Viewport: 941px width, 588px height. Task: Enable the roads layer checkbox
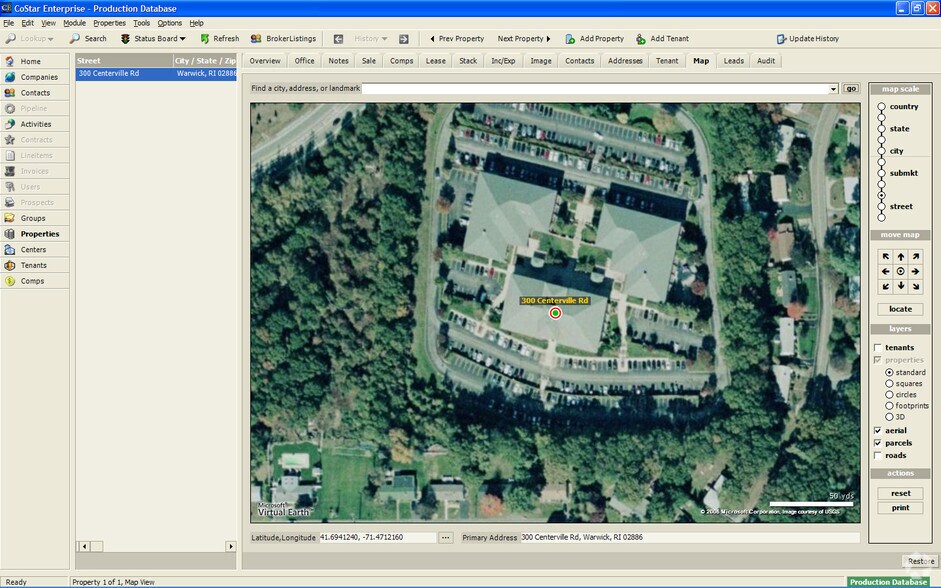pos(878,456)
